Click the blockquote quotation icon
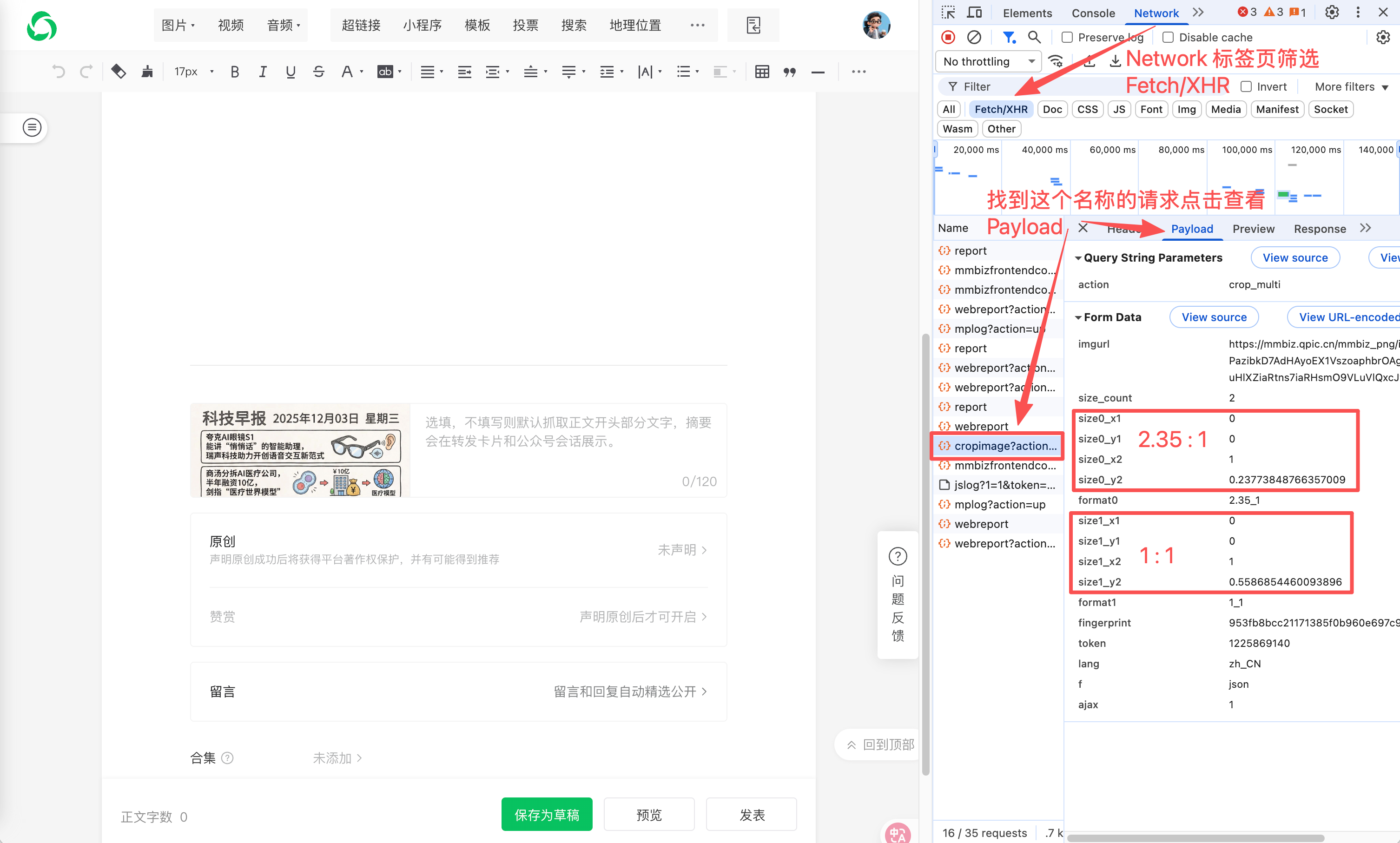The width and height of the screenshot is (1400, 843). point(790,72)
